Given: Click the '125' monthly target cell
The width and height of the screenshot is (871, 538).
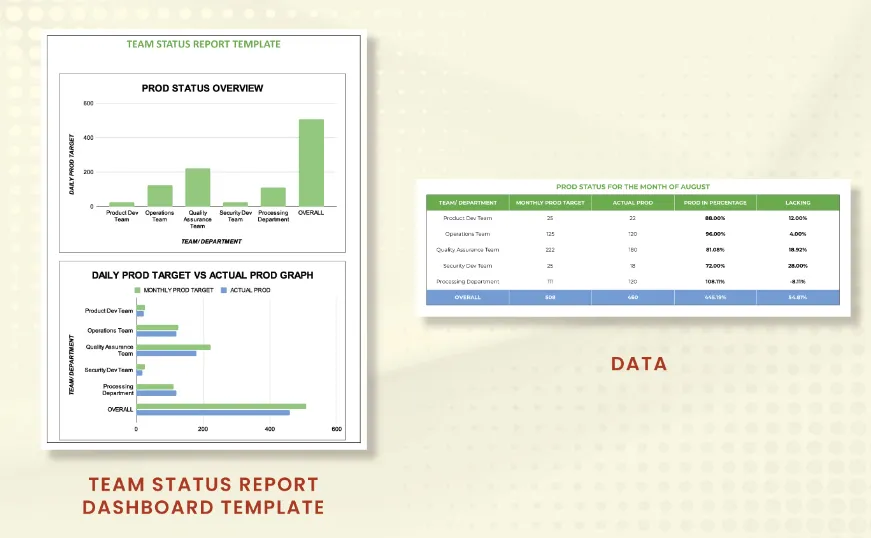Looking at the screenshot, I should (x=550, y=234).
